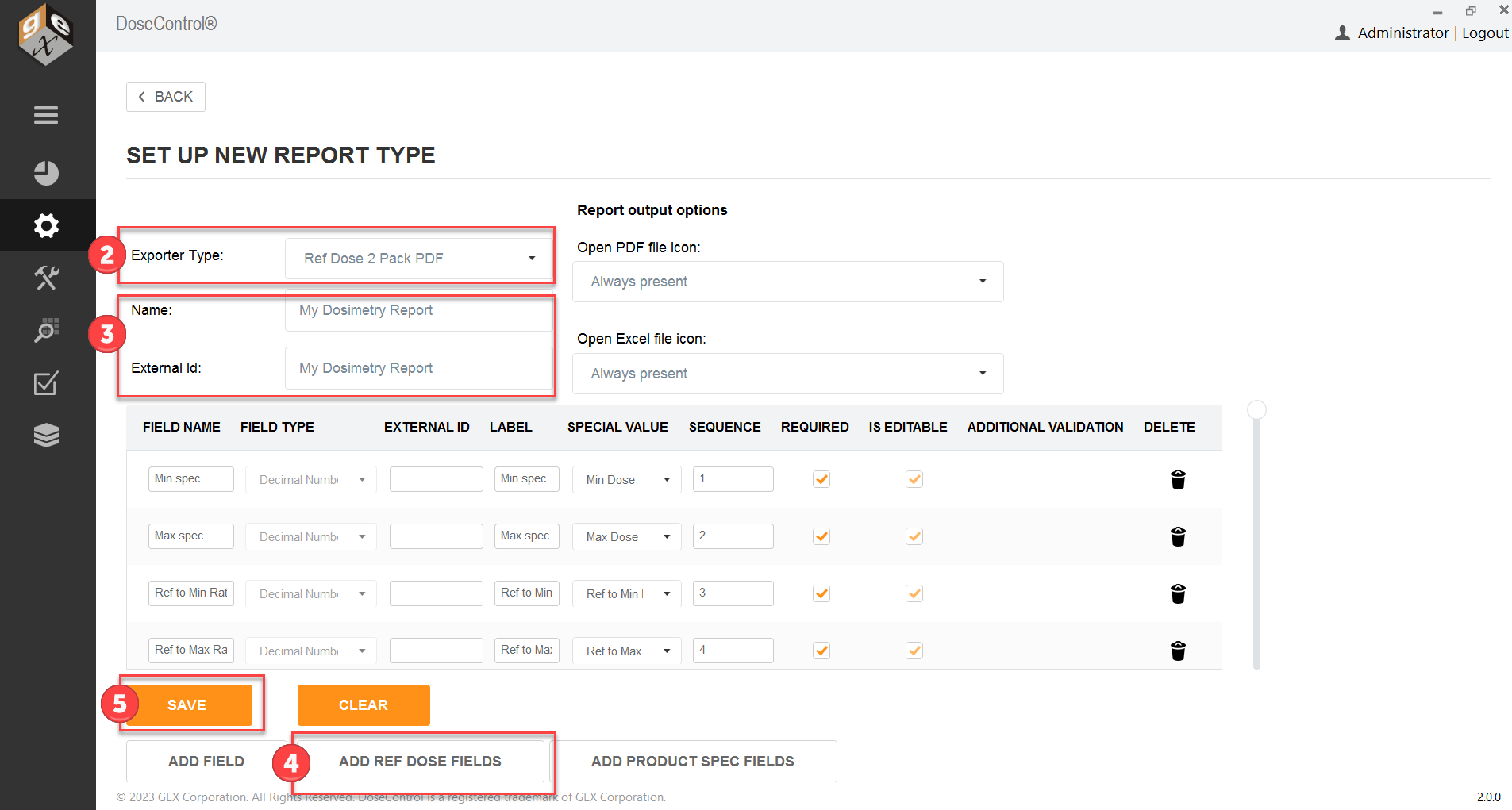Click the magnifier search sidebar icon
1512x810 pixels.
click(46, 331)
